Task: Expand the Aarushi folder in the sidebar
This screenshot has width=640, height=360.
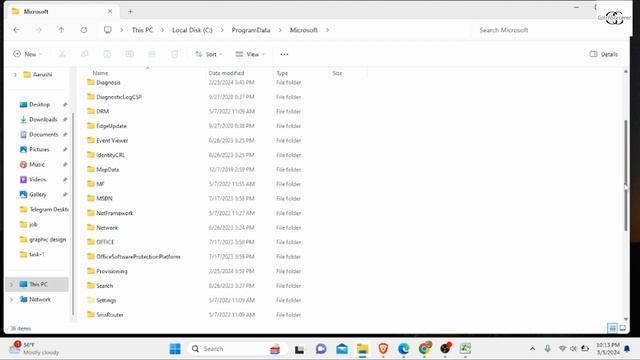Action: tap(15, 74)
